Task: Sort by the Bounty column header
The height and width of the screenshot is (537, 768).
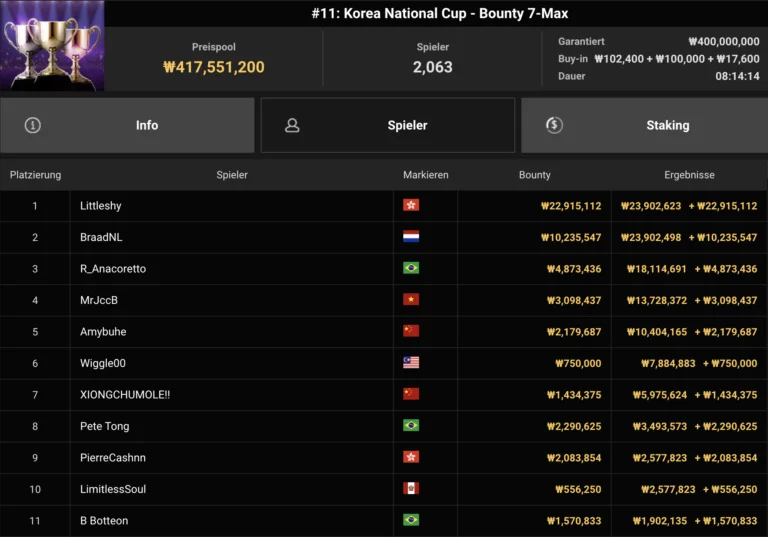Action: click(534, 175)
